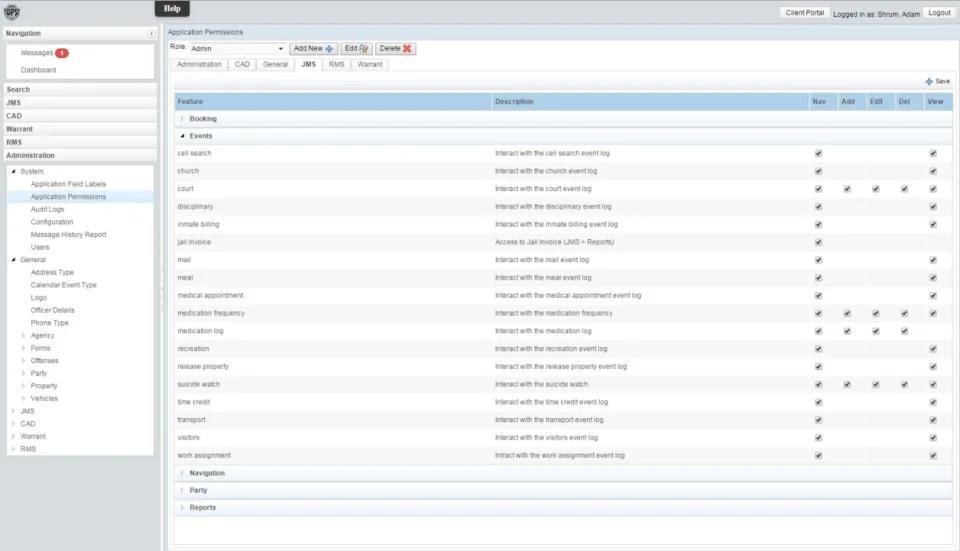Expand the Booking feature group

coord(182,119)
